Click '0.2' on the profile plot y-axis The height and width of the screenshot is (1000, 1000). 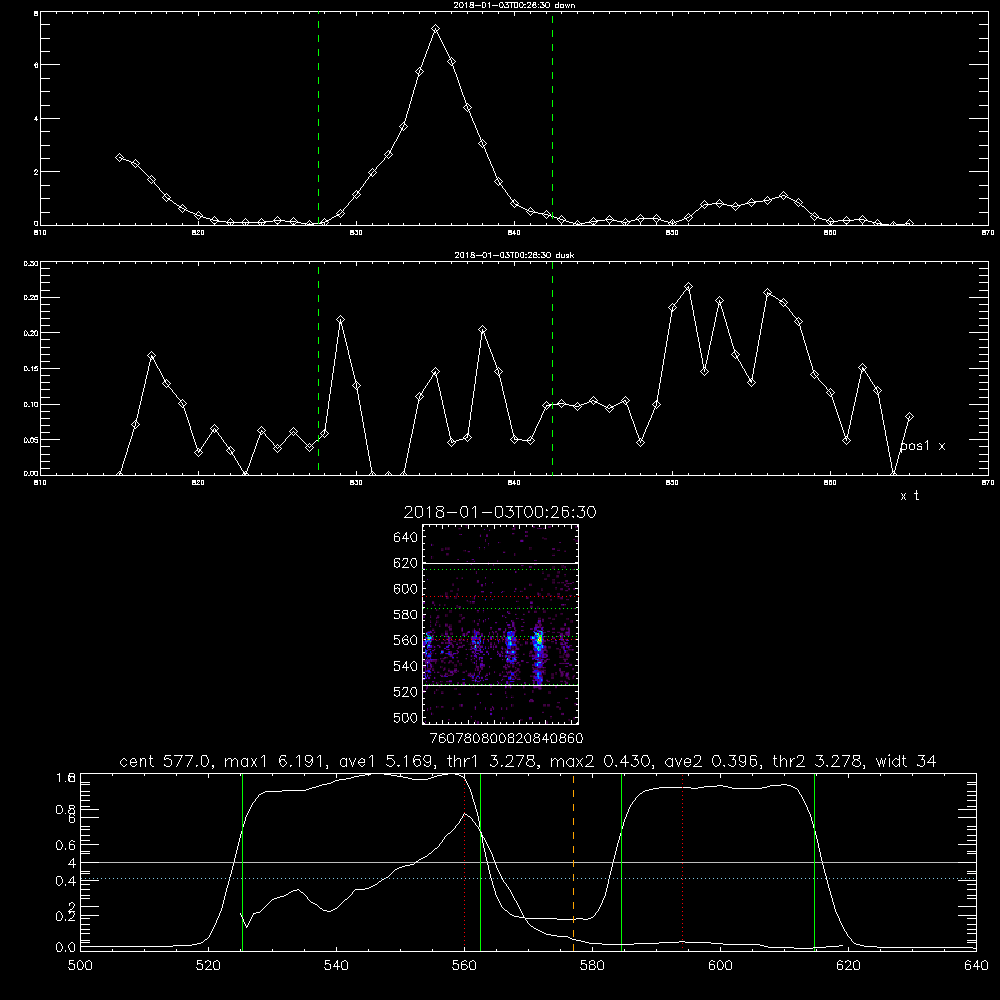[66, 916]
